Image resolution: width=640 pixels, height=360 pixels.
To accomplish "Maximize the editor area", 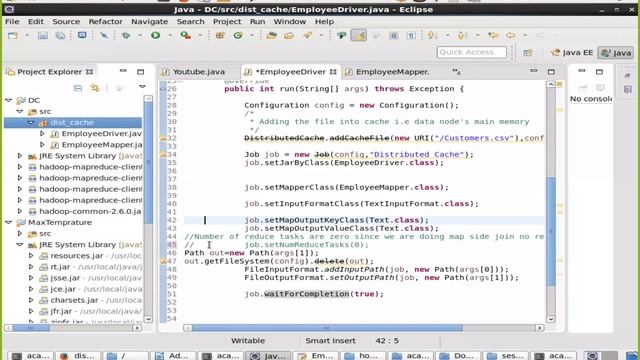I will click(x=551, y=72).
